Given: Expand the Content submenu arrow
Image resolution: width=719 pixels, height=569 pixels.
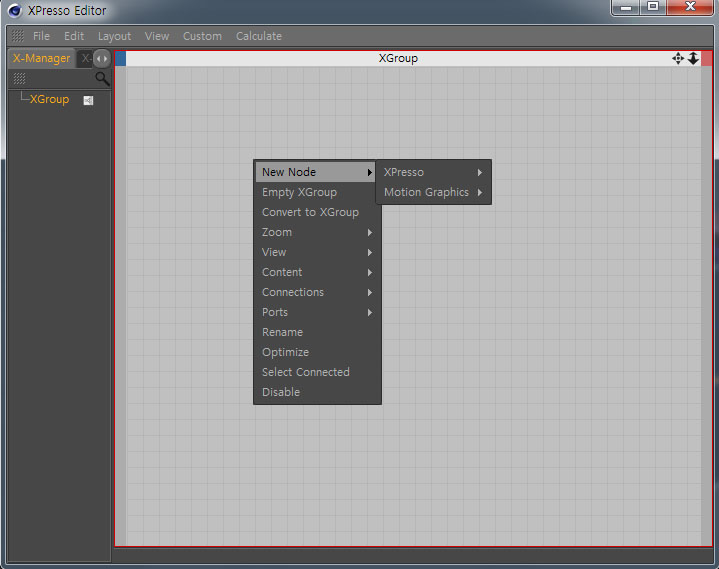Looking at the screenshot, I should coord(370,272).
